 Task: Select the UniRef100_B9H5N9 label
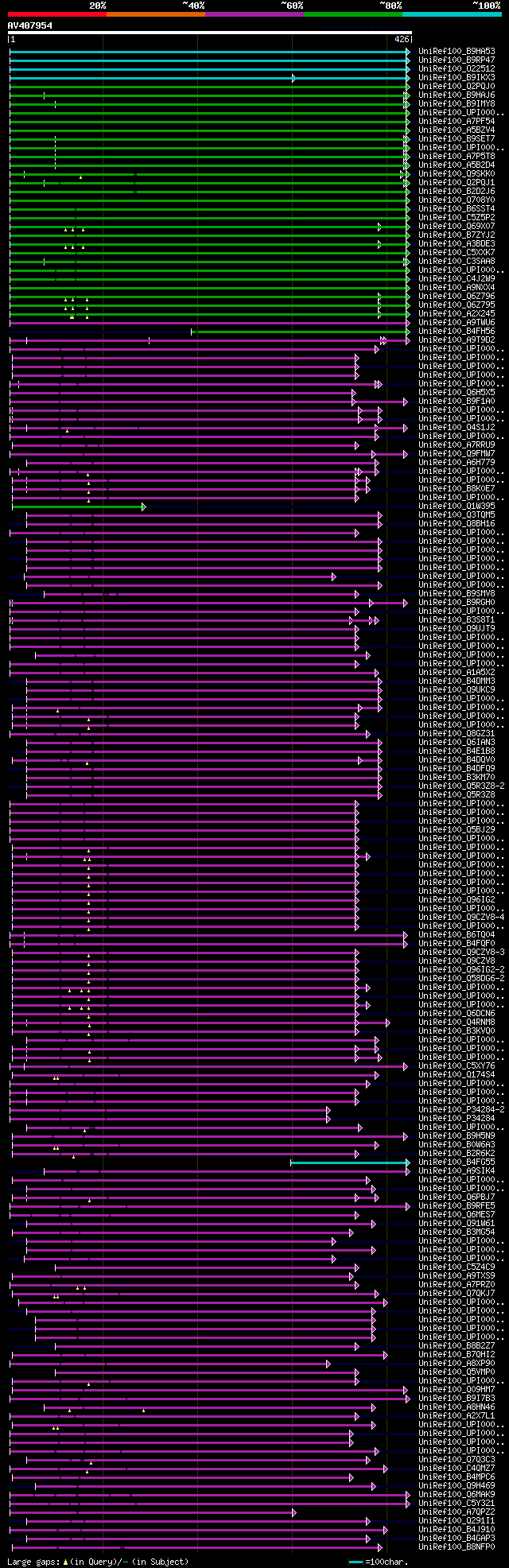457,1136
